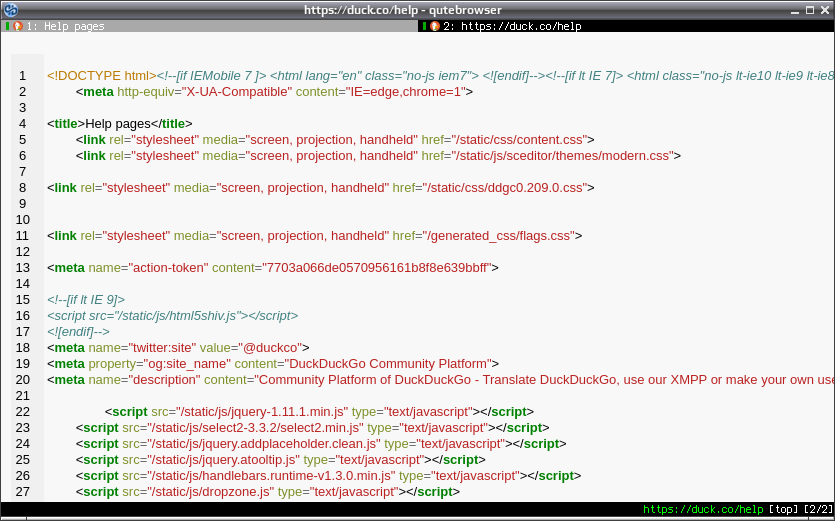Click the window title 'https://duck.co/help - qutebrowser'

point(403,10)
